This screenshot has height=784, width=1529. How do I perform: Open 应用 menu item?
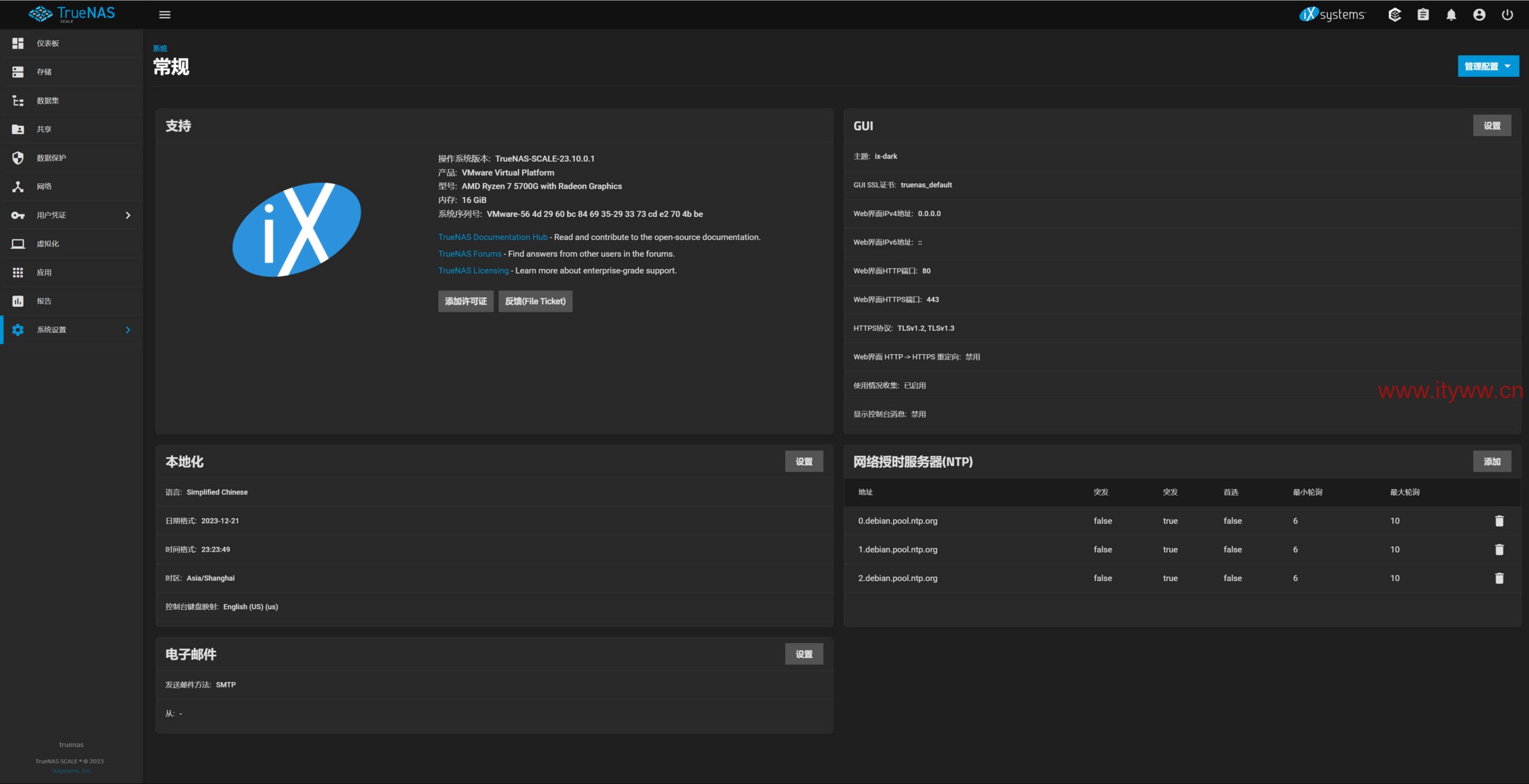coord(72,272)
